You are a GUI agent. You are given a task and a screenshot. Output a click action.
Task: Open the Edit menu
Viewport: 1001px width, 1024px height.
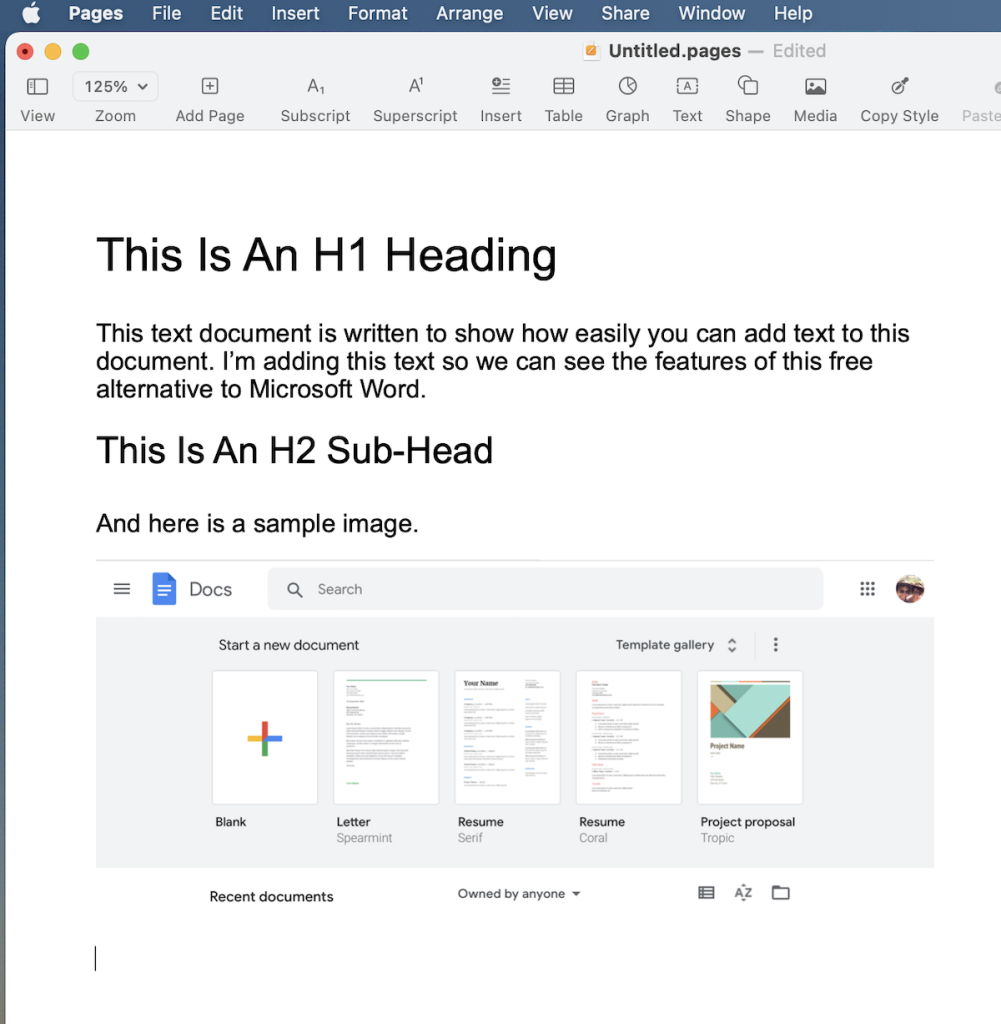[227, 13]
